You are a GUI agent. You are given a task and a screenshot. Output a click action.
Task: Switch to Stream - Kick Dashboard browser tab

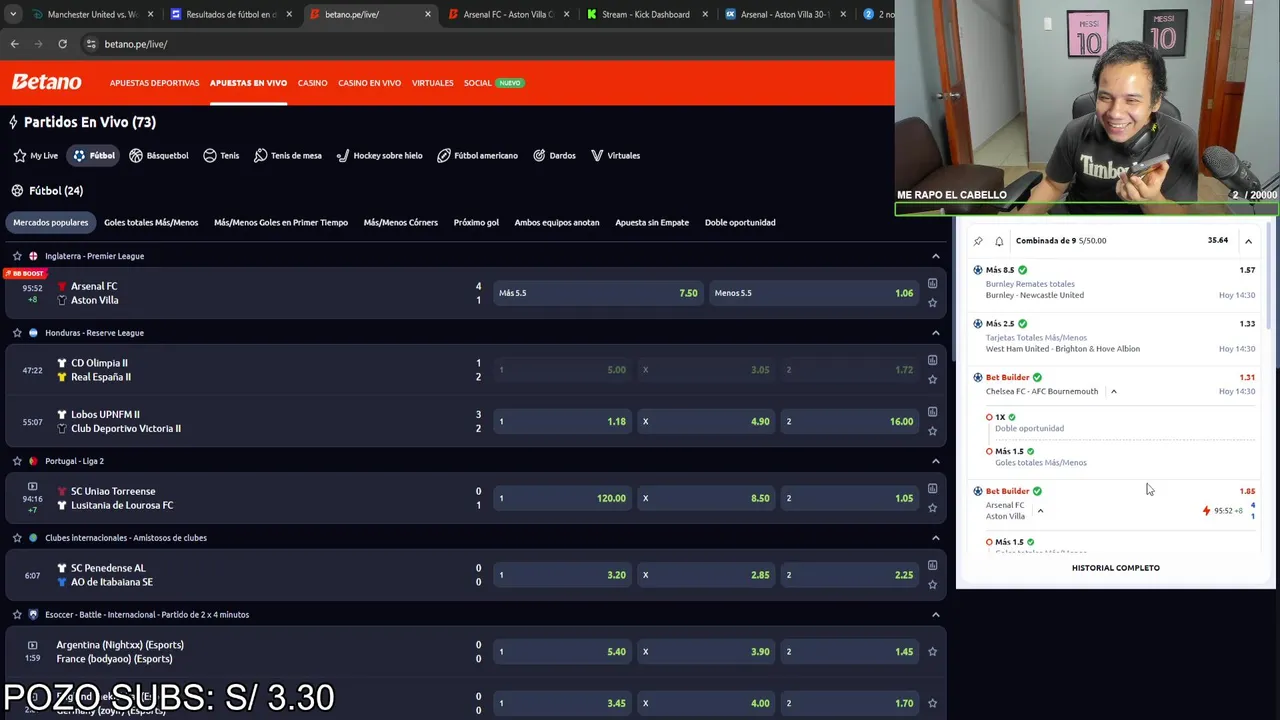[645, 14]
